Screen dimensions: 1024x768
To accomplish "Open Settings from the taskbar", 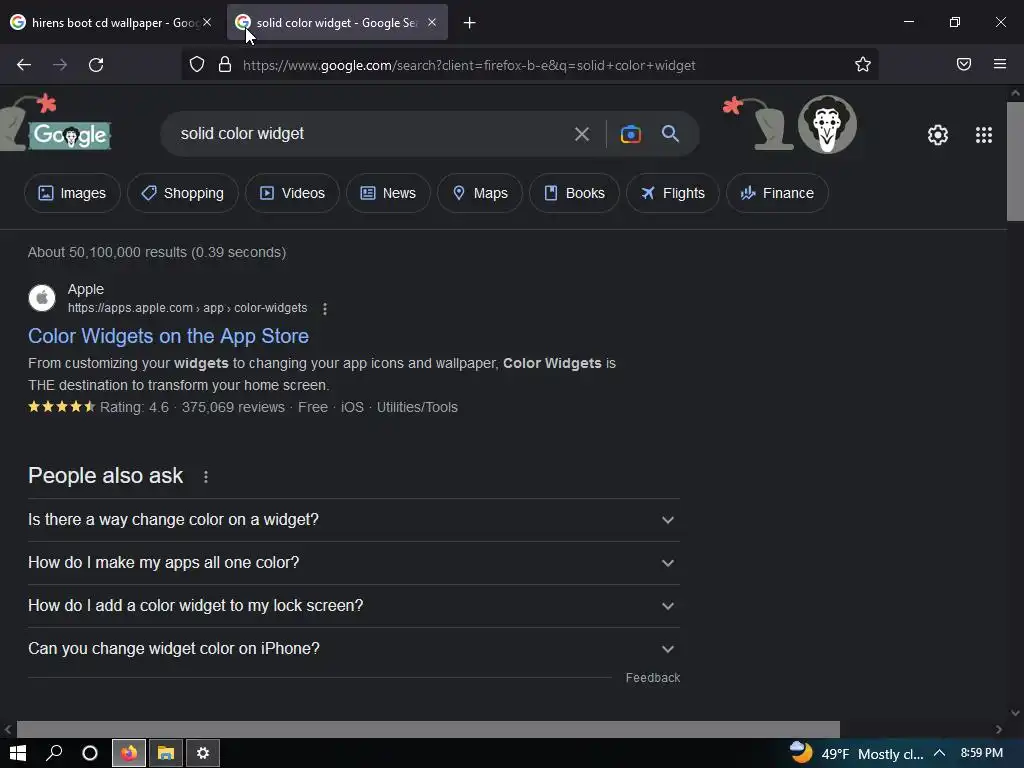I will 203,753.
